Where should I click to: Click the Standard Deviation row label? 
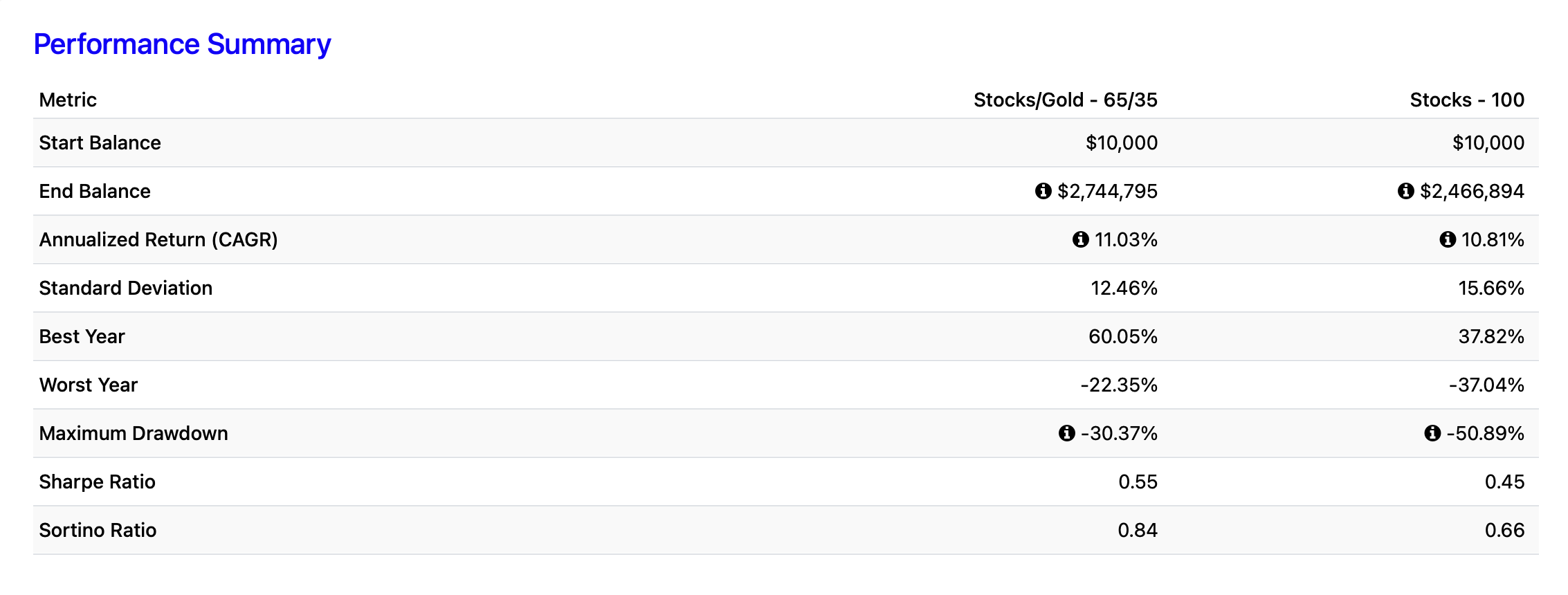click(x=126, y=288)
